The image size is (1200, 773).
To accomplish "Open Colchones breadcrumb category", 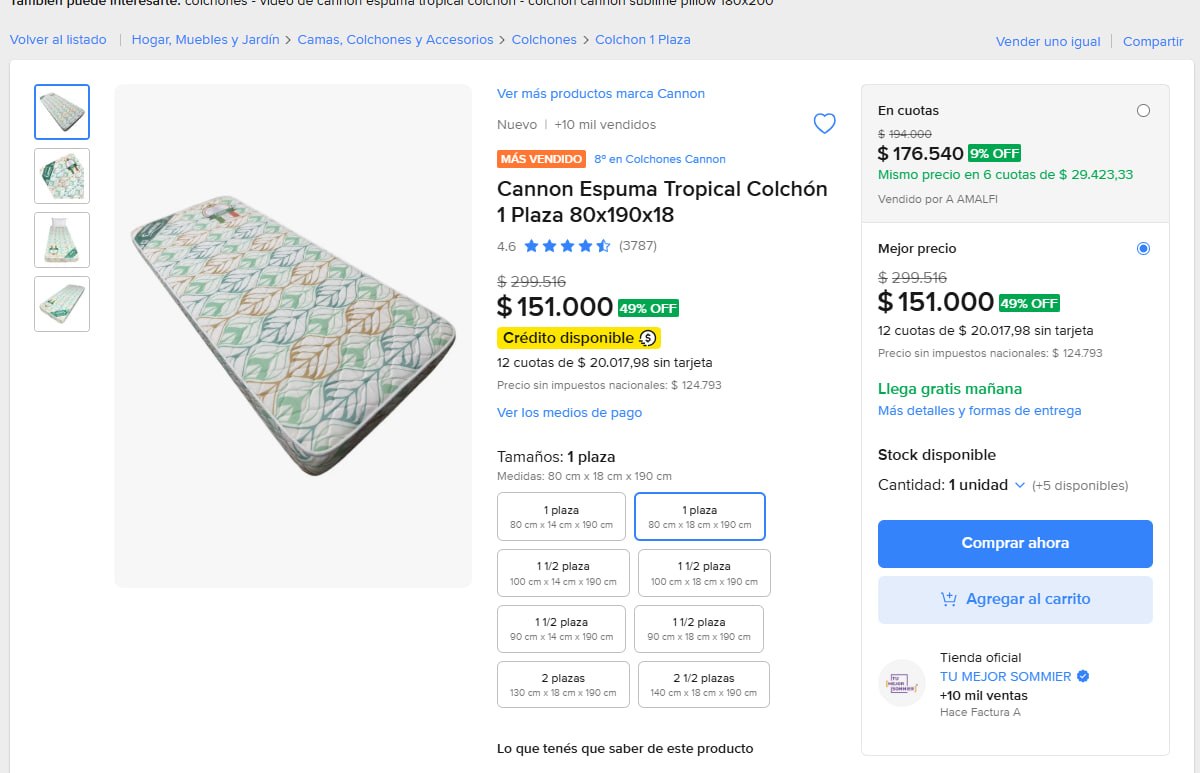I will (544, 40).
